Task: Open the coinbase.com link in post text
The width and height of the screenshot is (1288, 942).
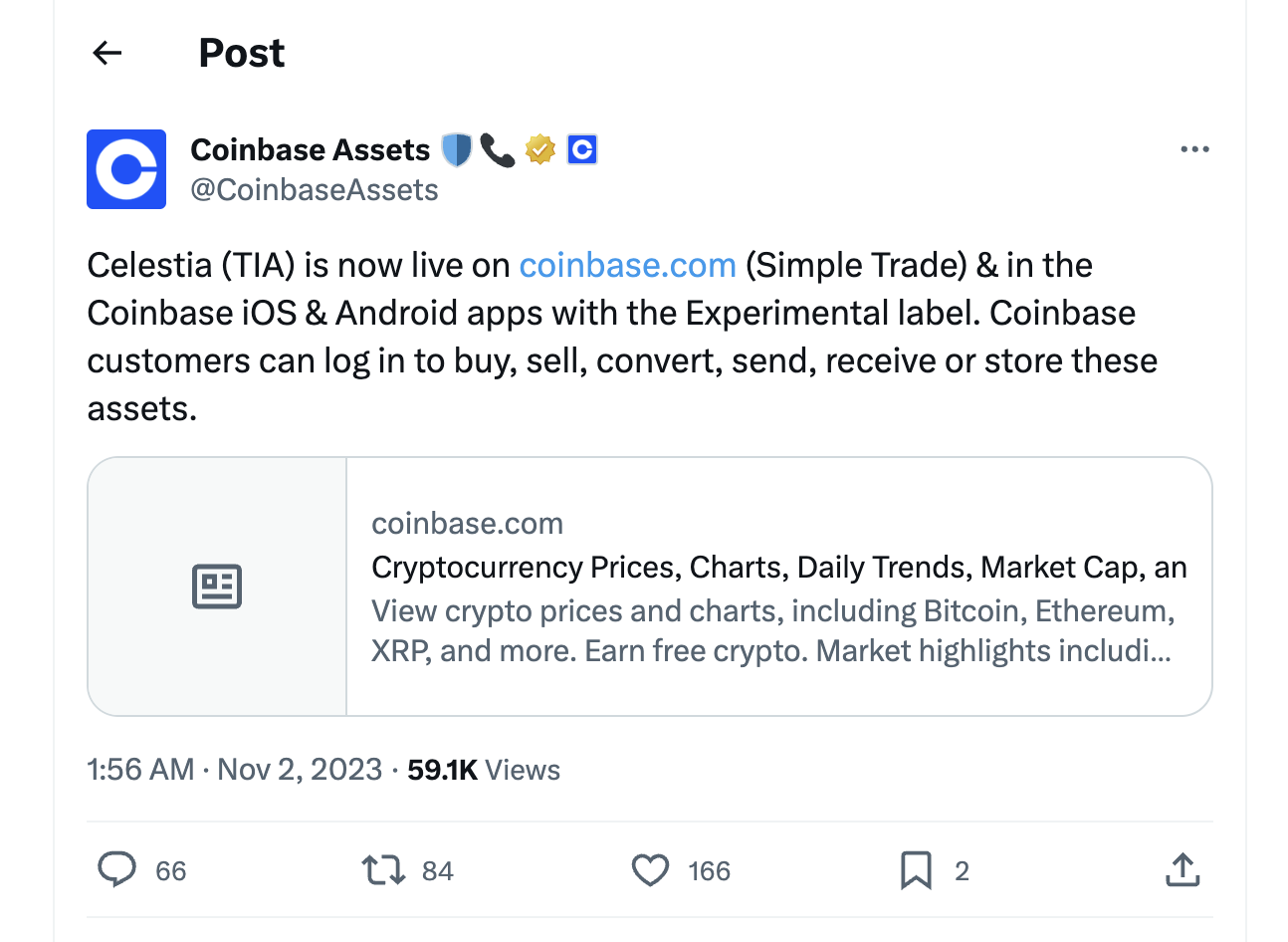Action: [627, 266]
